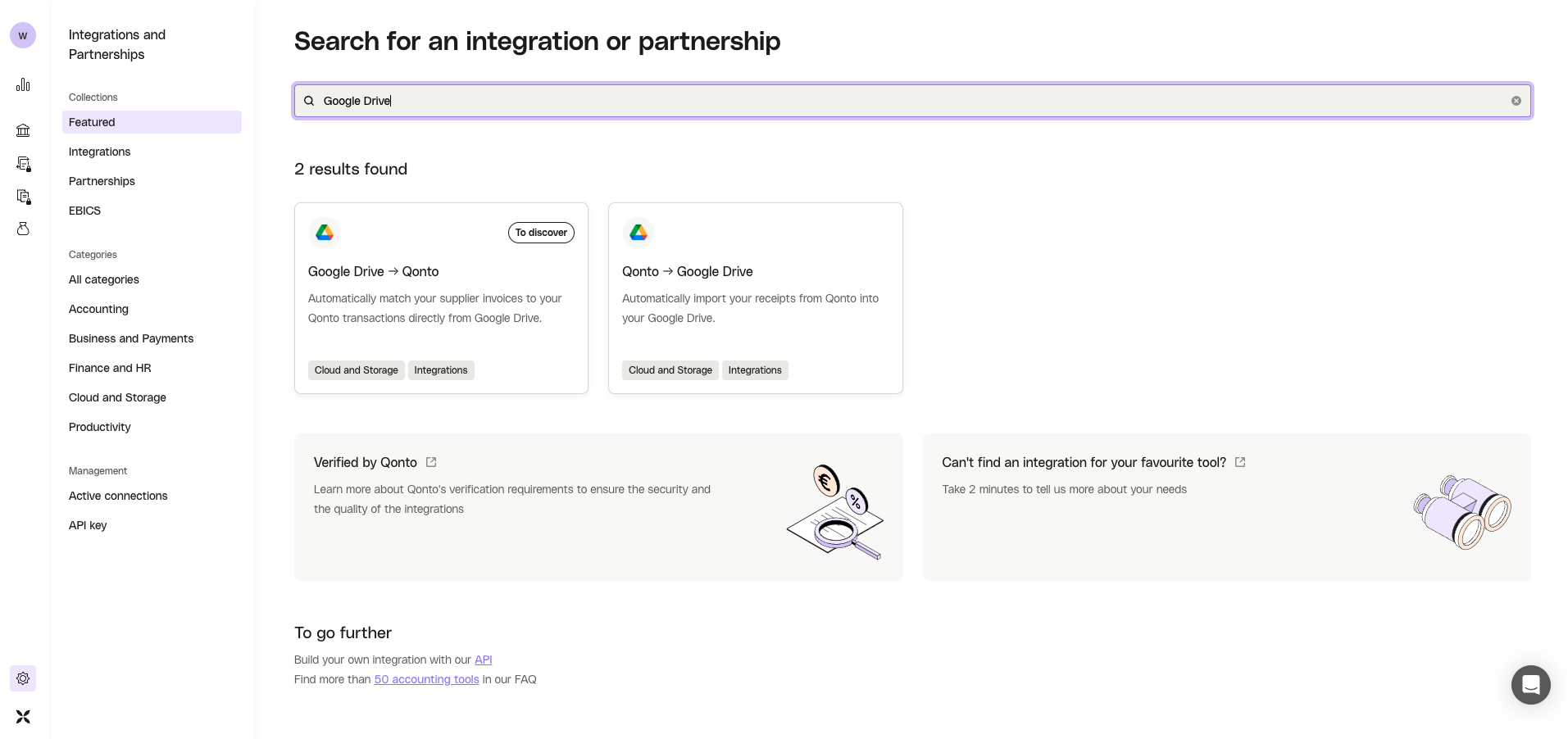Open the money bag icon in sidebar
This screenshot has height=739, width=1568.
(23, 229)
